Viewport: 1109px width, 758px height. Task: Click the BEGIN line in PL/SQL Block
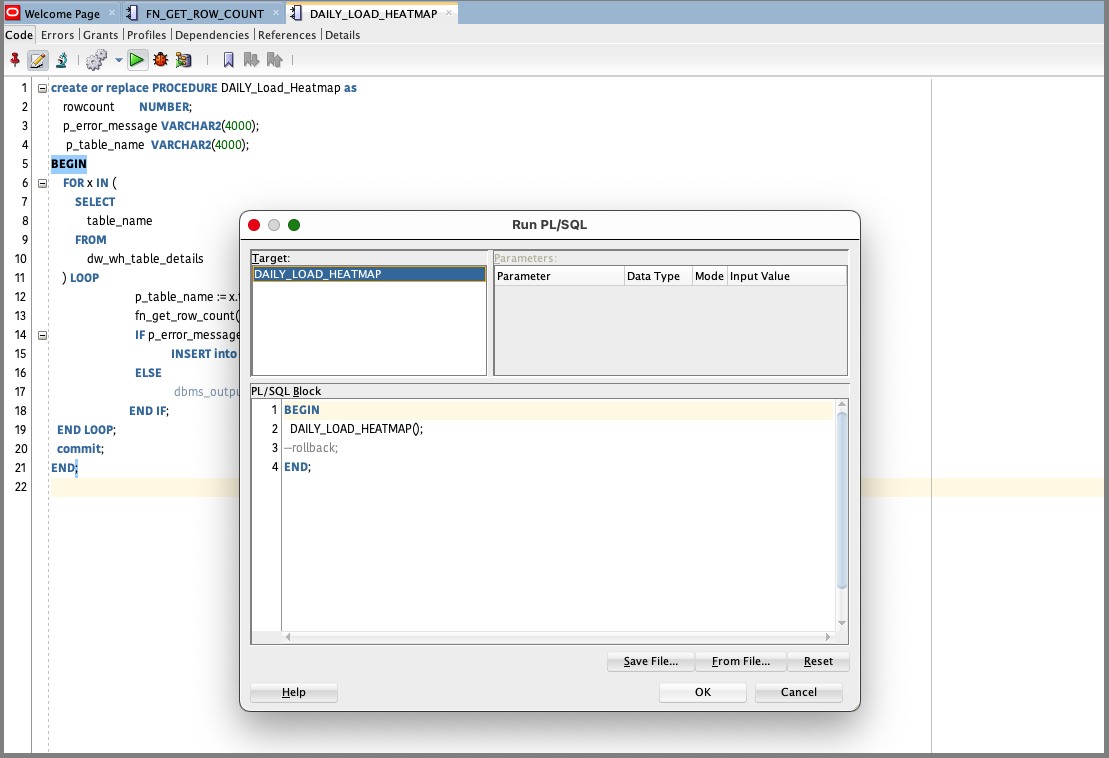[558, 410]
